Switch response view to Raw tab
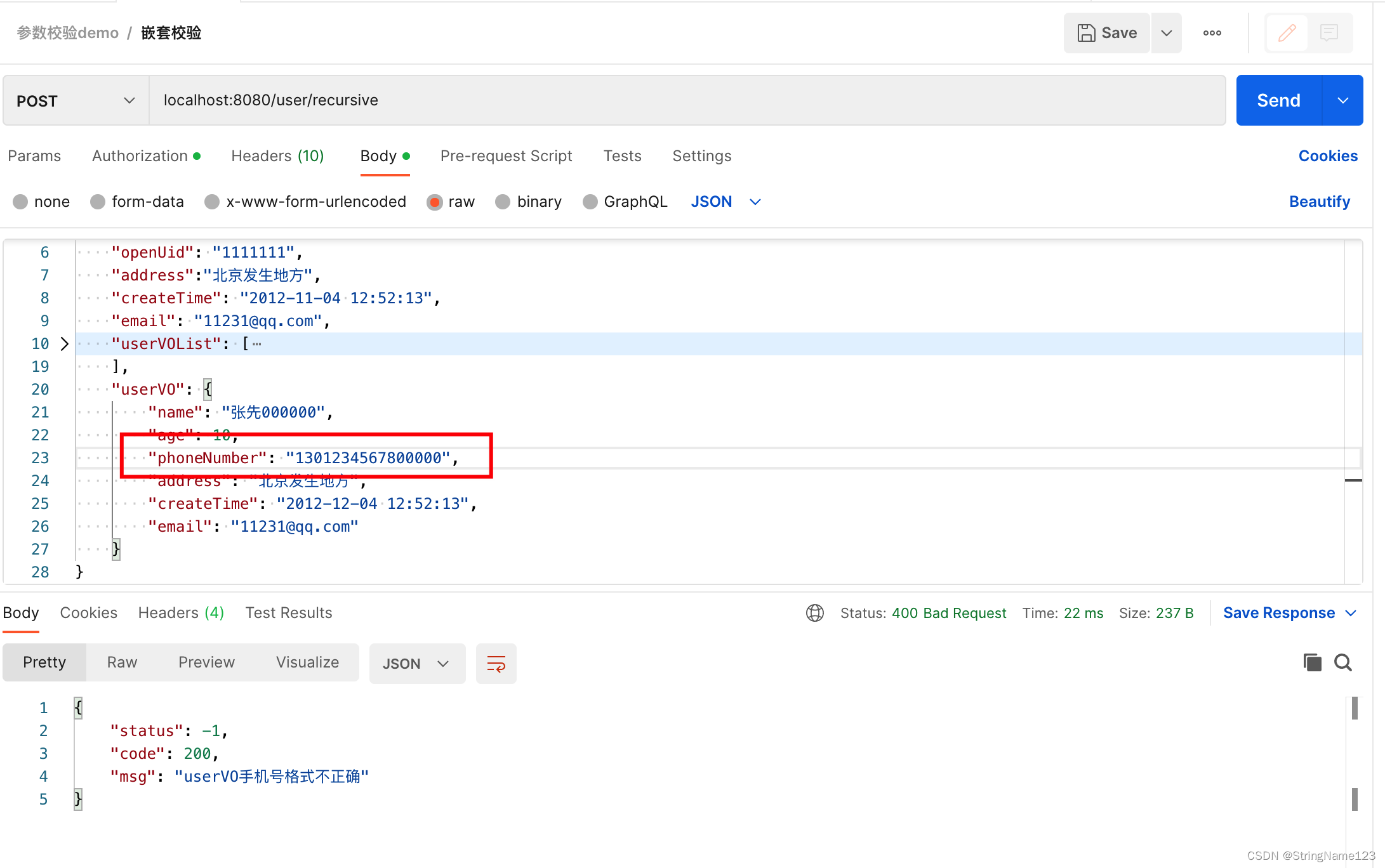 point(121,662)
